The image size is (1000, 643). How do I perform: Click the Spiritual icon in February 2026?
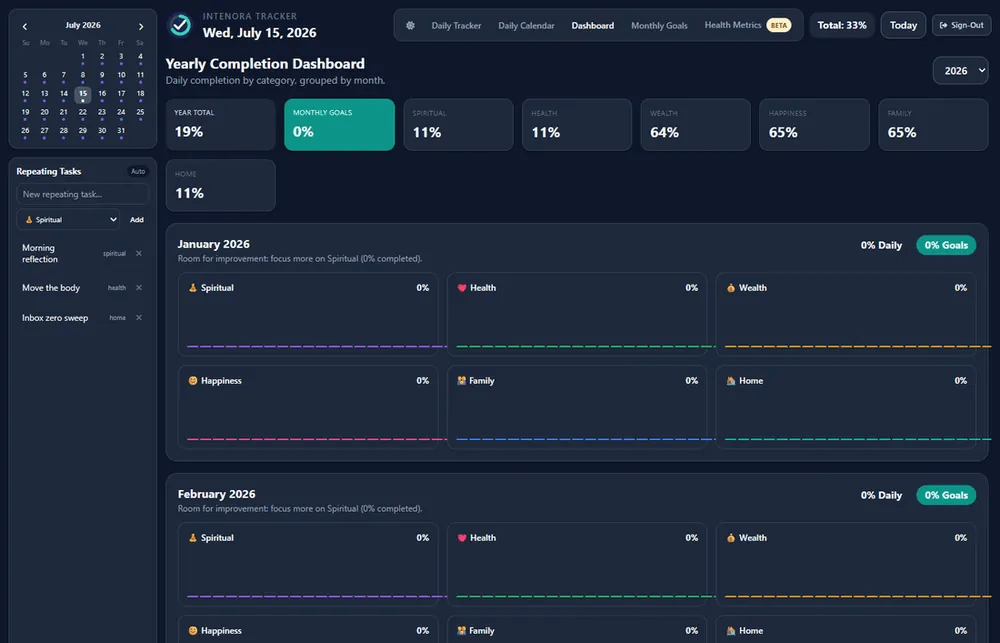(193, 538)
